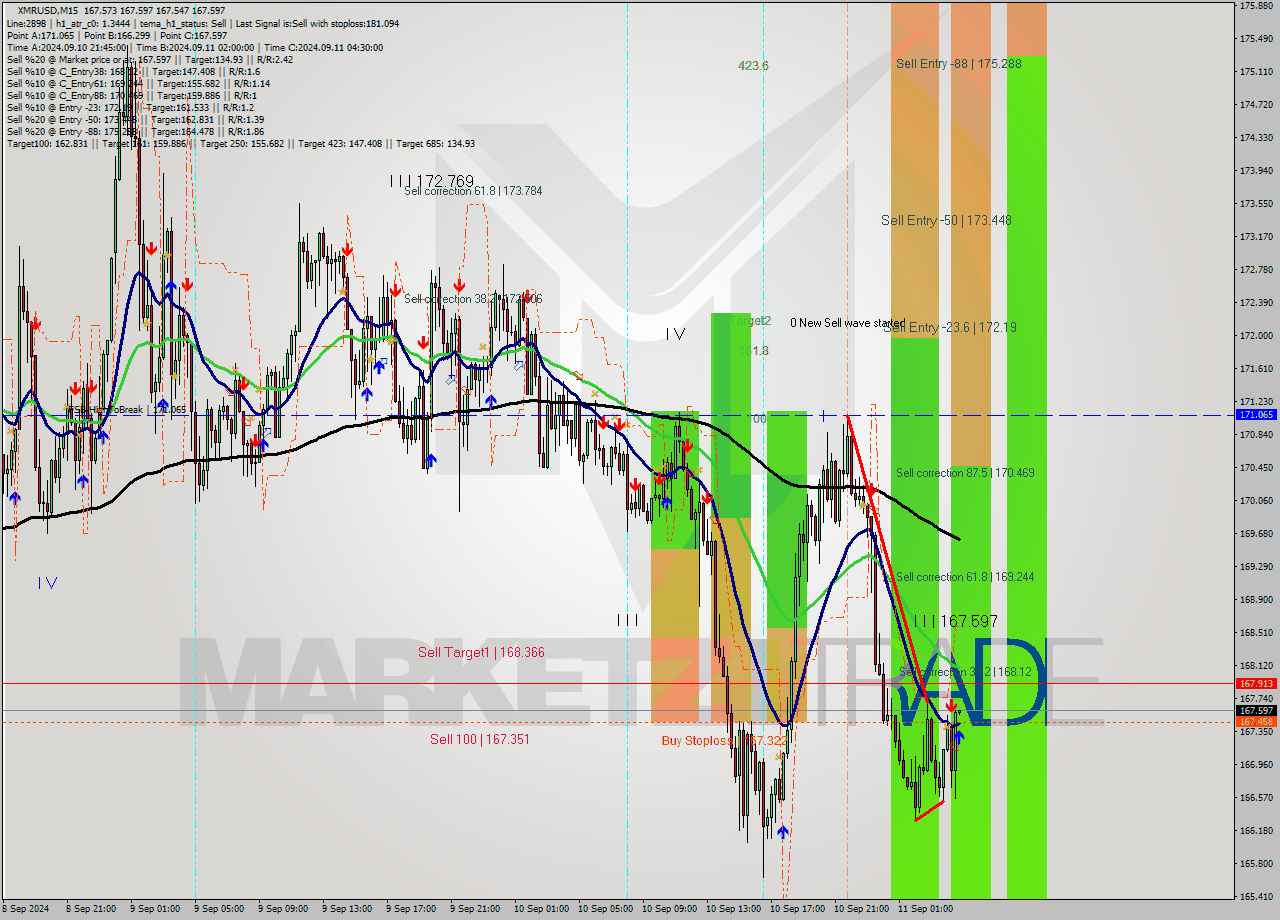Select the 'Sell Entry -88 | 175.288' label
Viewport: 1280px width, 920px height.
(958, 63)
